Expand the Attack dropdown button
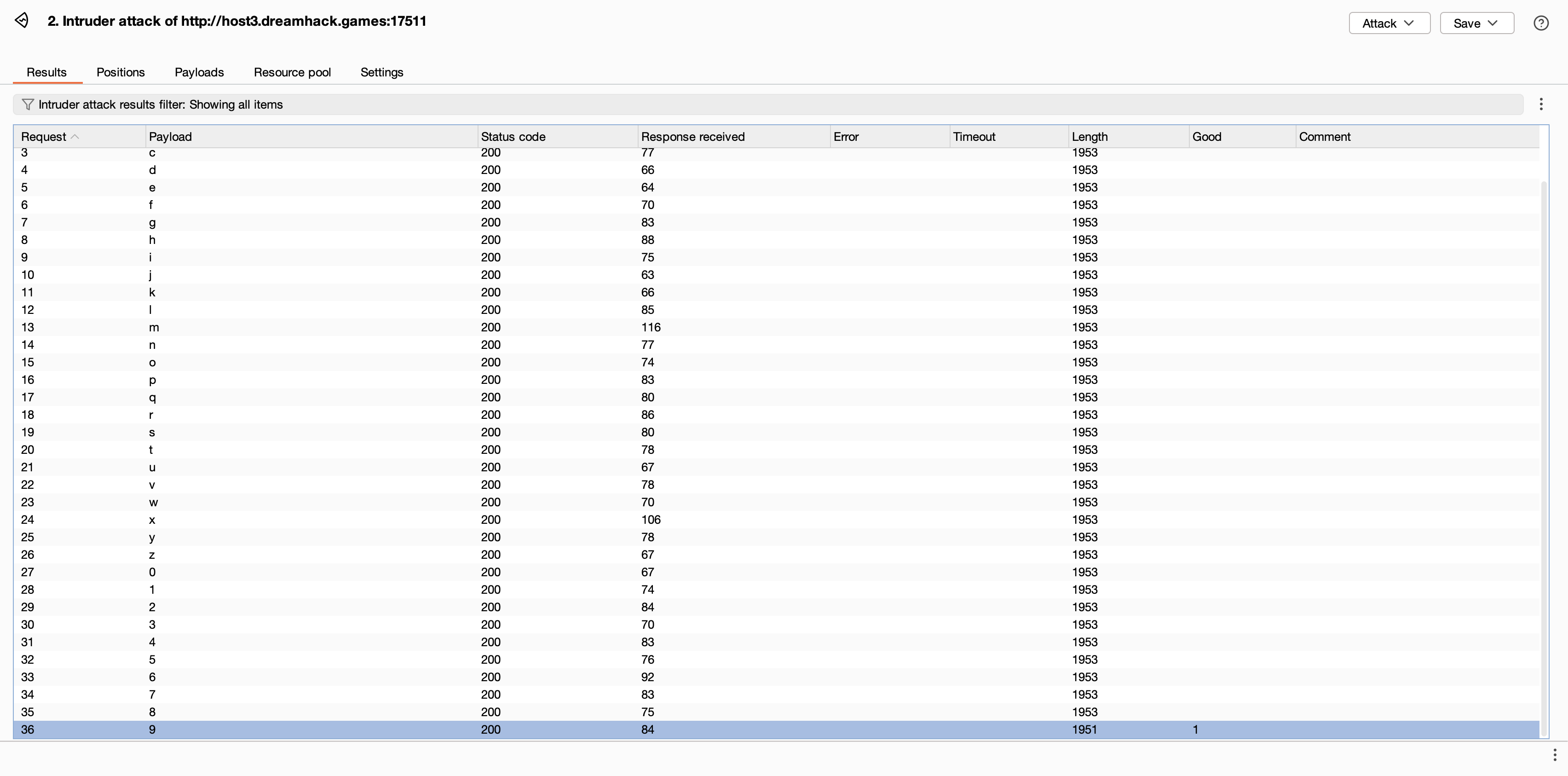This screenshot has width=1568, height=776. coord(1389,23)
